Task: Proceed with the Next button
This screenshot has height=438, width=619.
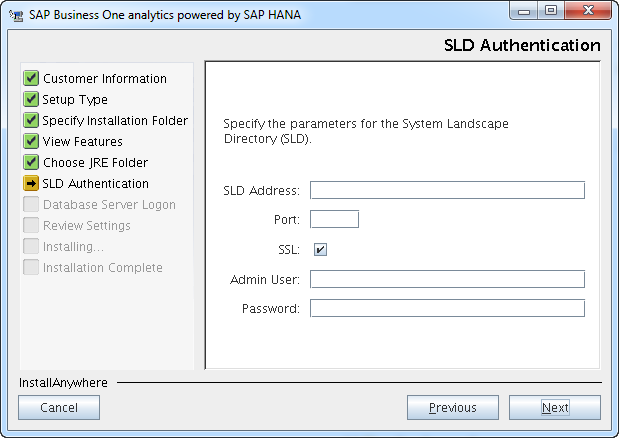Action: [555, 407]
